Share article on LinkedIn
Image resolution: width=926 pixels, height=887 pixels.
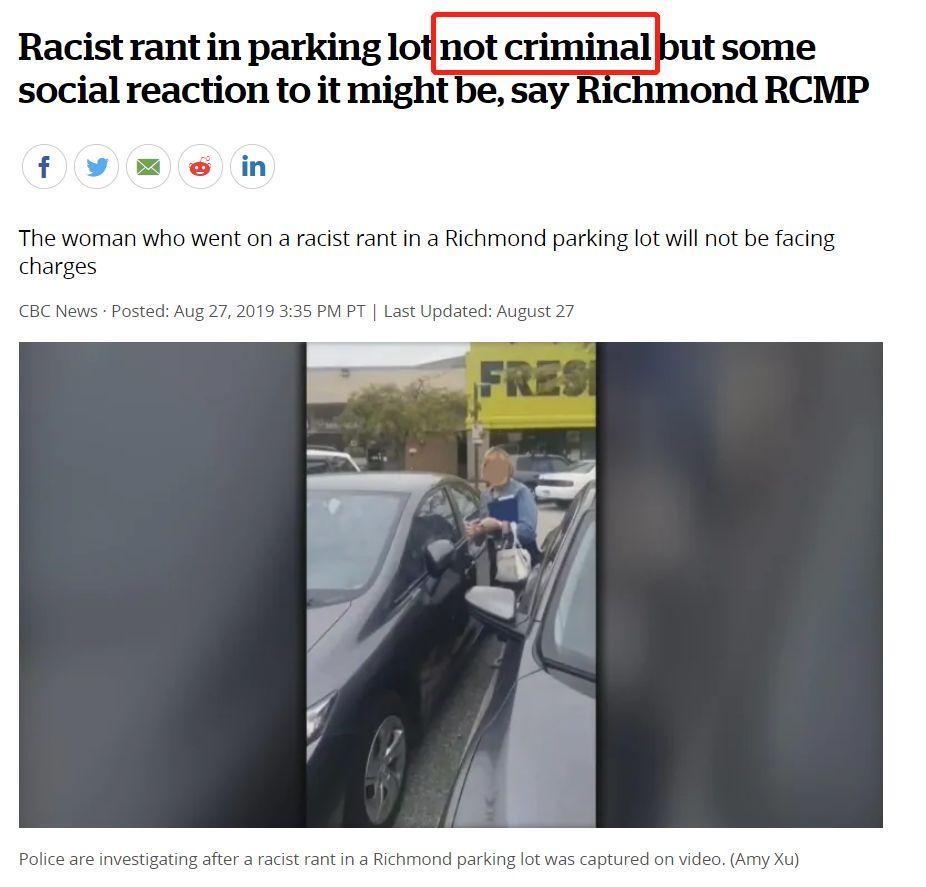coord(252,167)
